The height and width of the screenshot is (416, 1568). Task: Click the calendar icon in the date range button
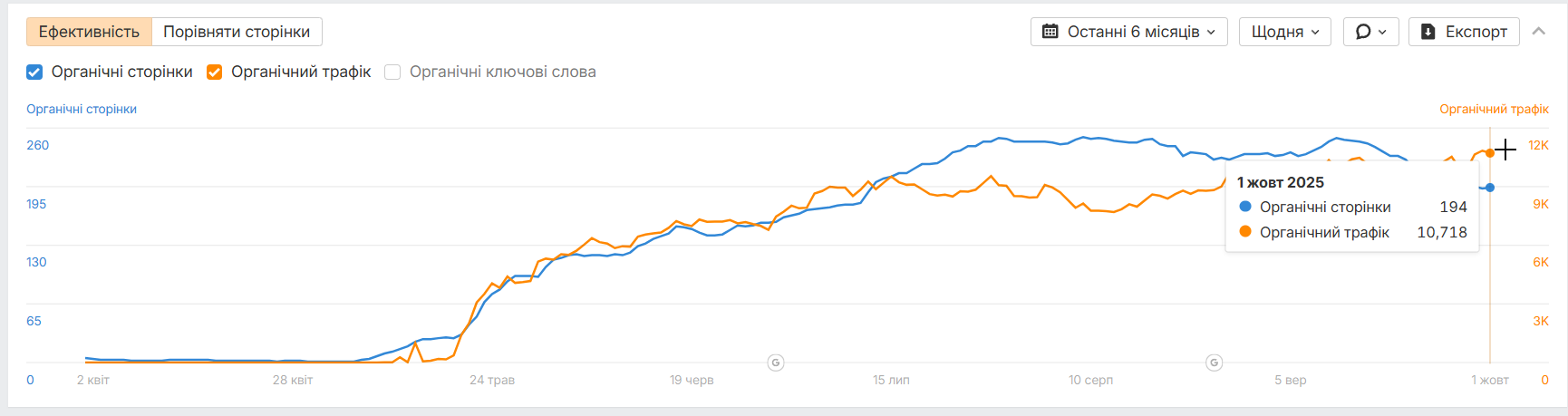(x=1050, y=32)
